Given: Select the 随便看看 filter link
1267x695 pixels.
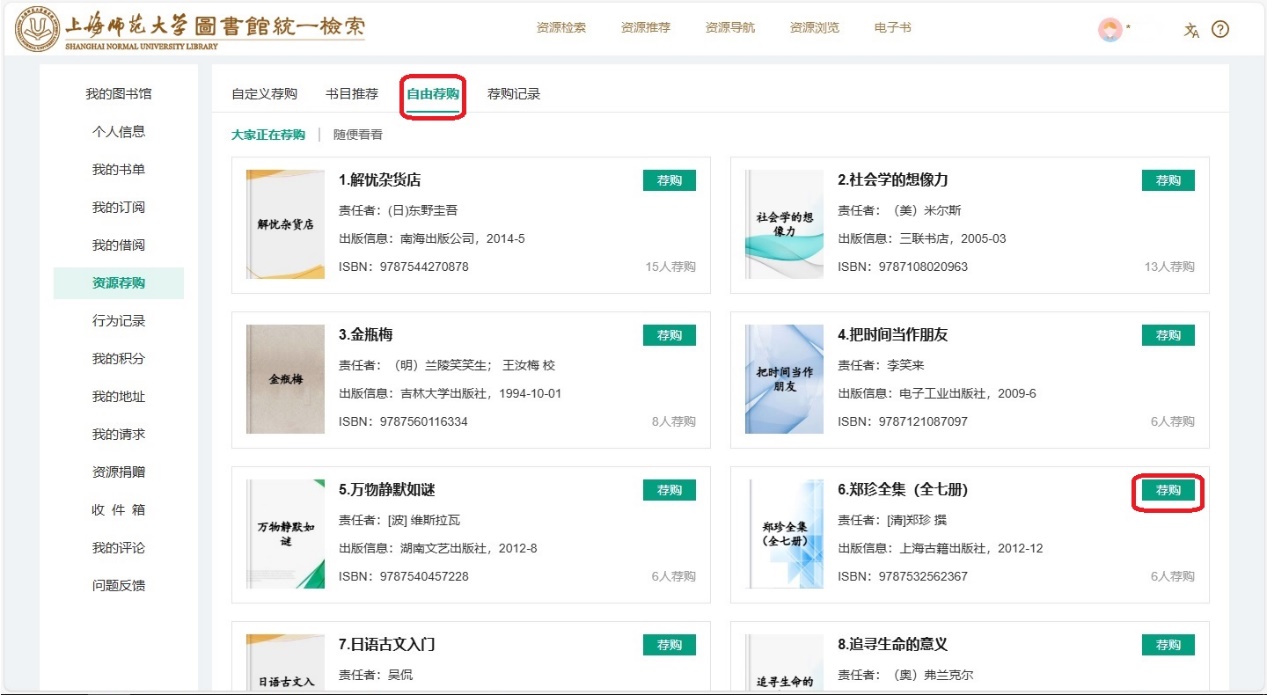Looking at the screenshot, I should pyautogui.click(x=358, y=135).
